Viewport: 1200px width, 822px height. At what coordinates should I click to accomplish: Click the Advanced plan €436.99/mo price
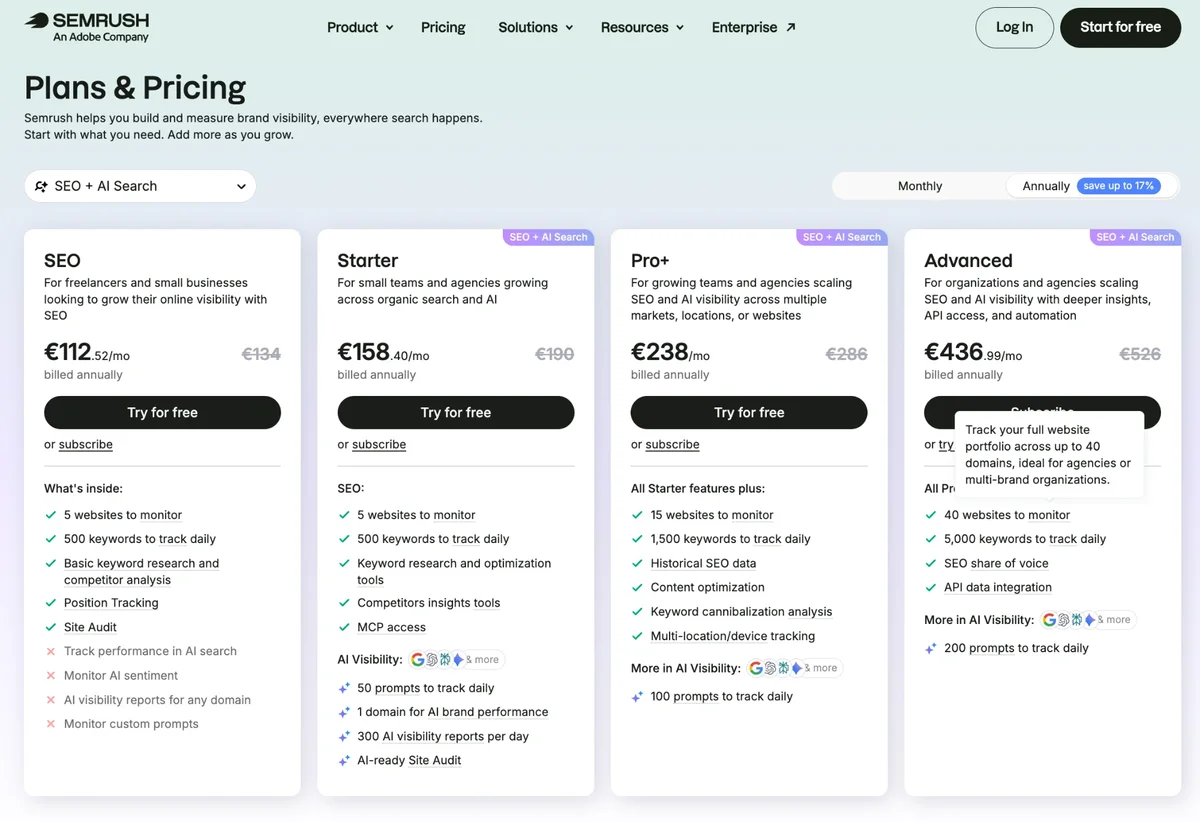[x=973, y=353]
